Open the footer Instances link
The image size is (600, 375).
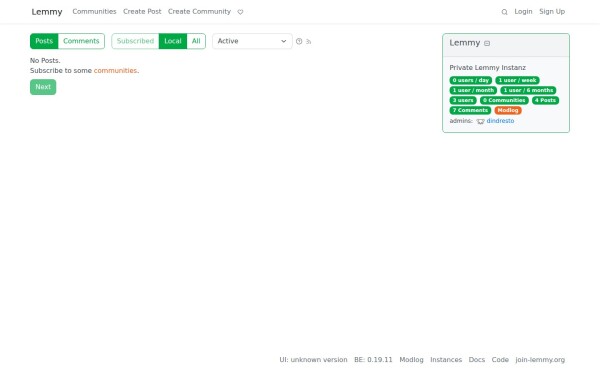tap(446, 360)
